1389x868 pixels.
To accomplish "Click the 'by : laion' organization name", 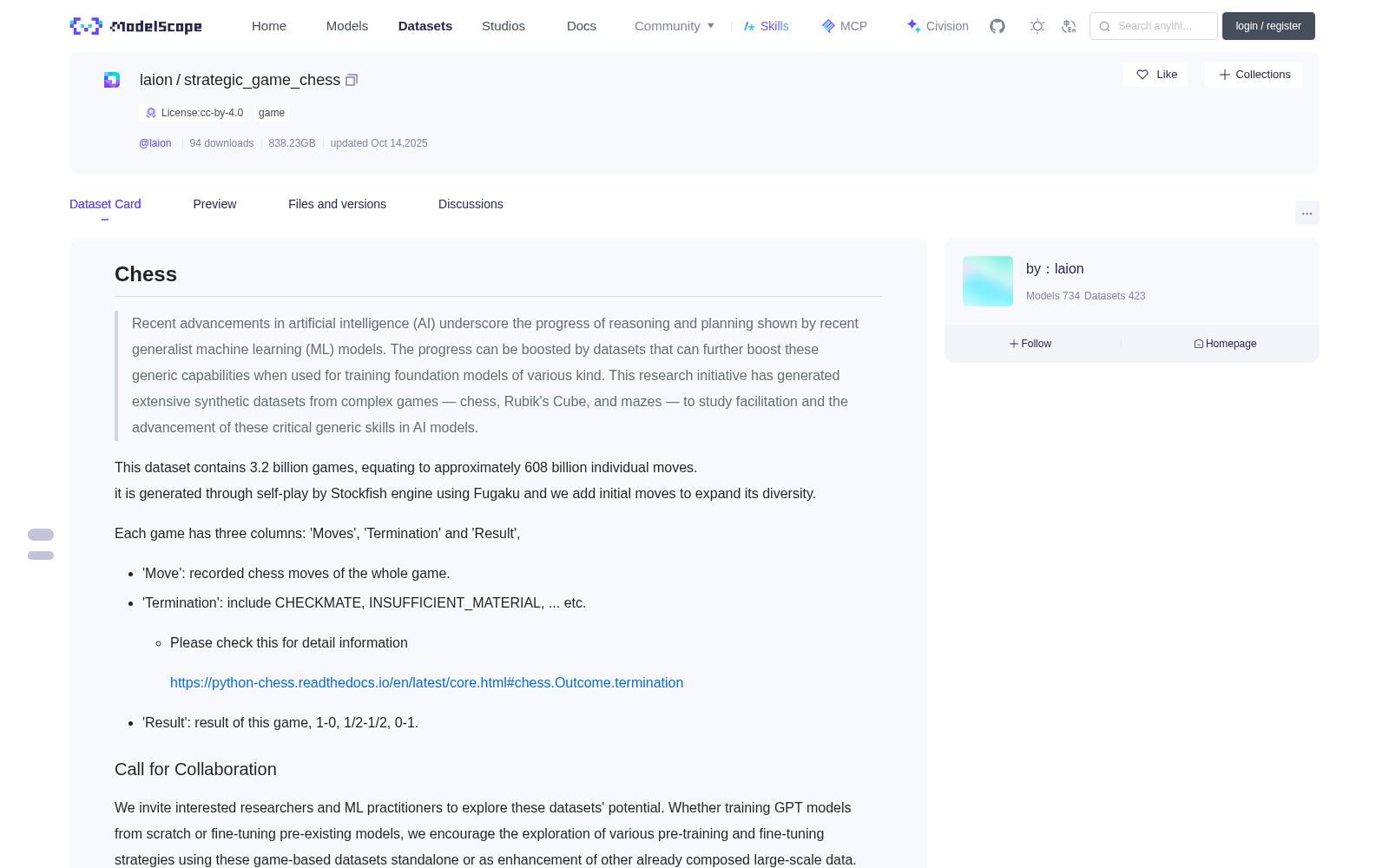I will 1055,269.
